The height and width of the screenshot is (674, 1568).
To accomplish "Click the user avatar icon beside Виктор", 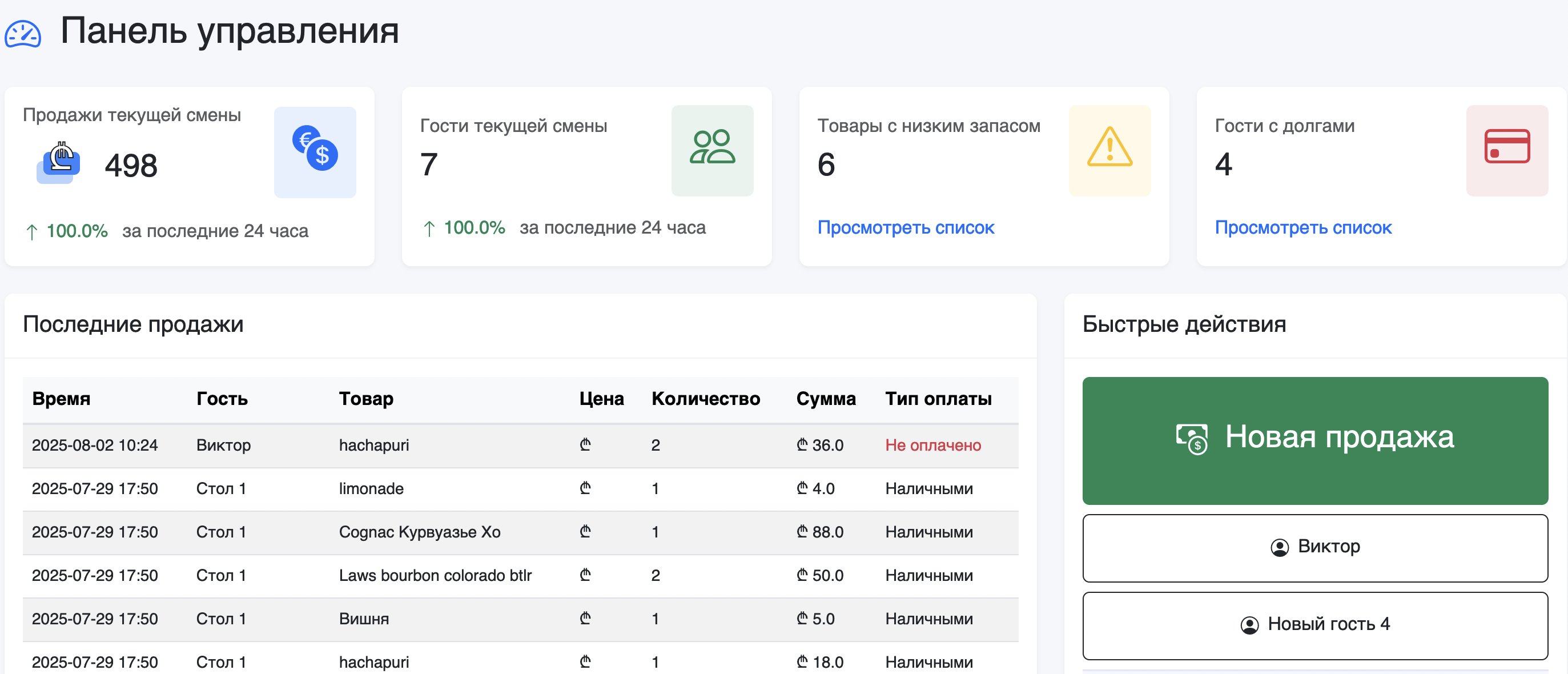I will 1279,547.
